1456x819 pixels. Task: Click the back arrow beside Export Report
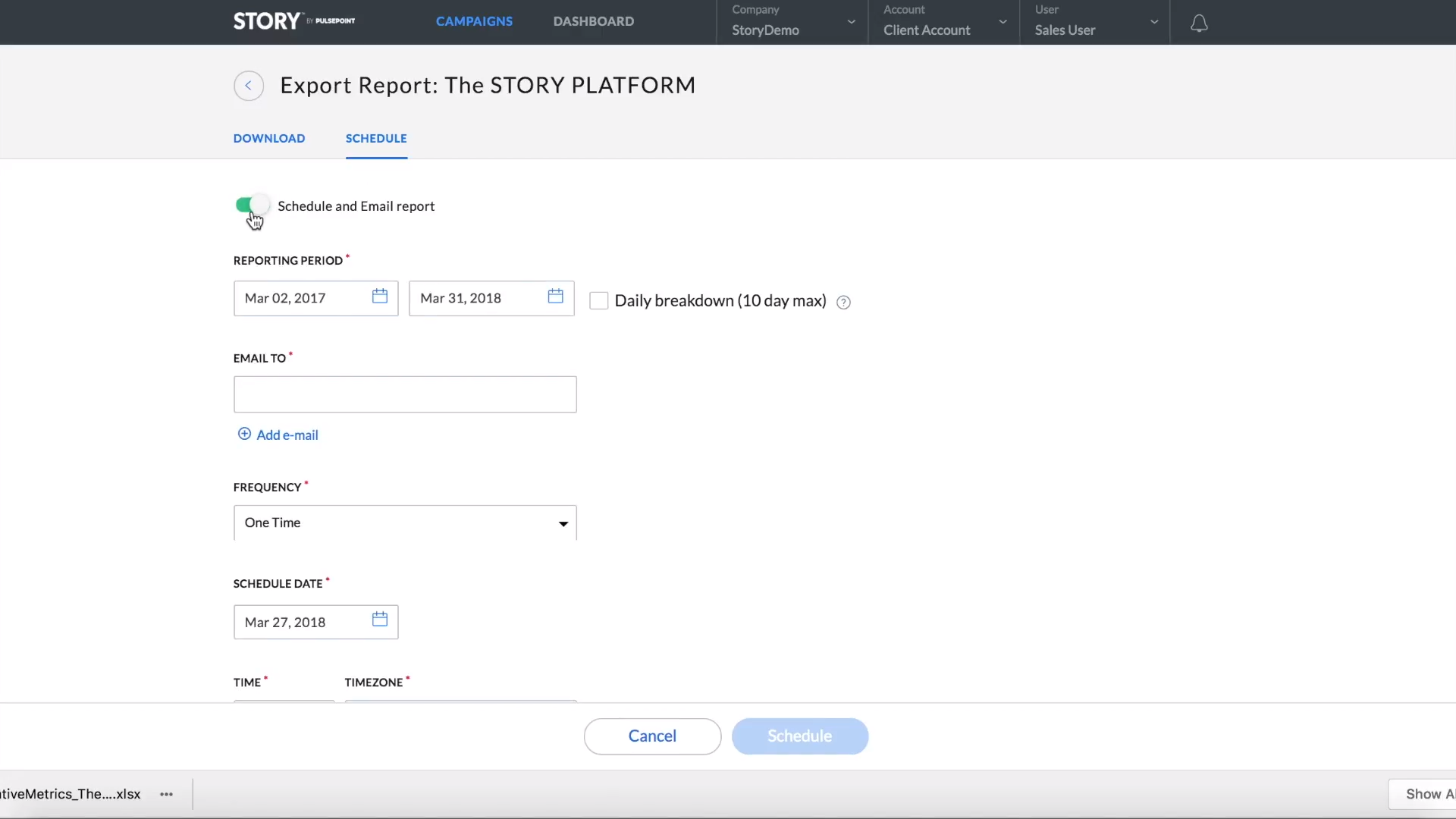(249, 86)
